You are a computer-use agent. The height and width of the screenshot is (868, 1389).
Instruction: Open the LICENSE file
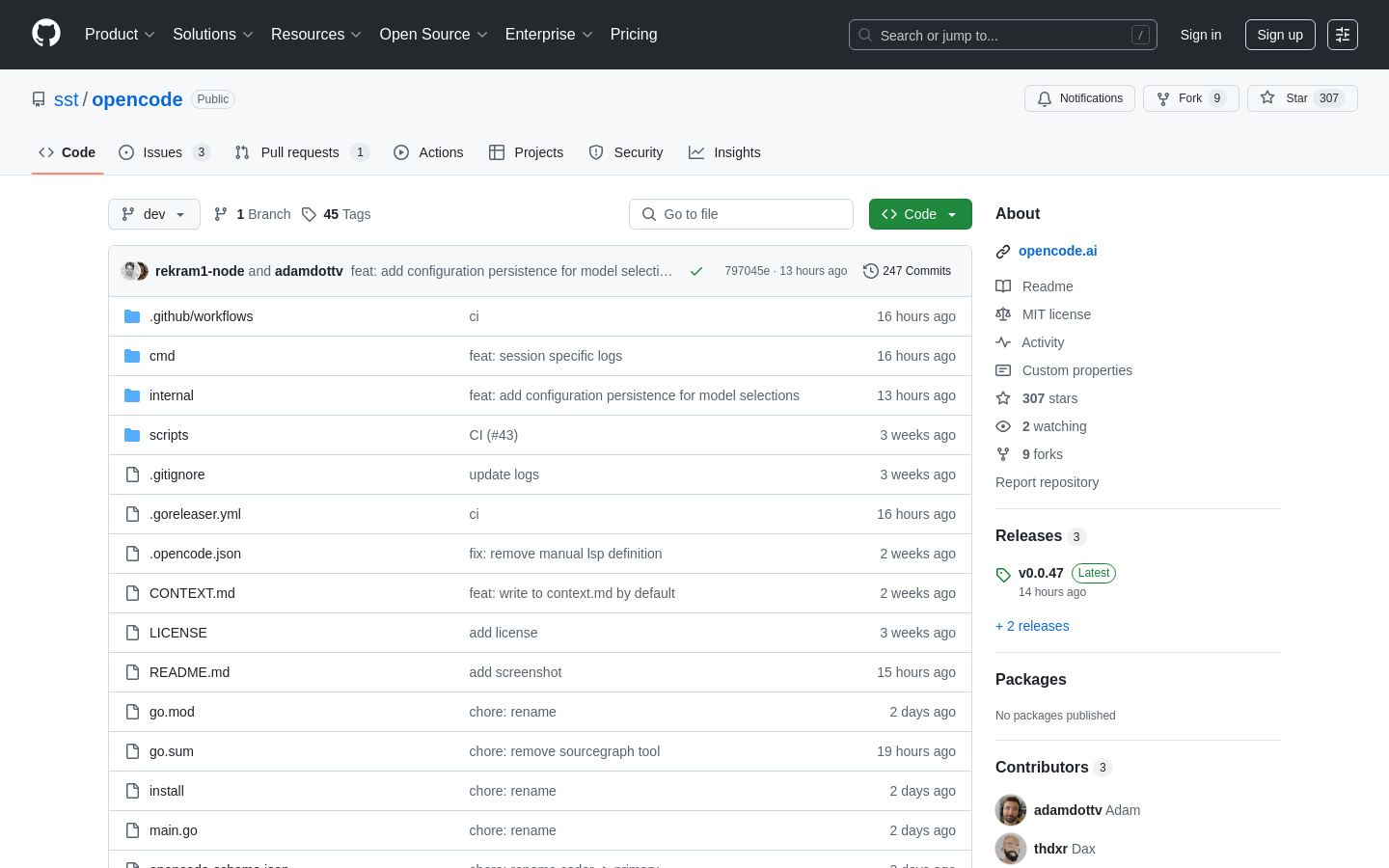point(178,633)
